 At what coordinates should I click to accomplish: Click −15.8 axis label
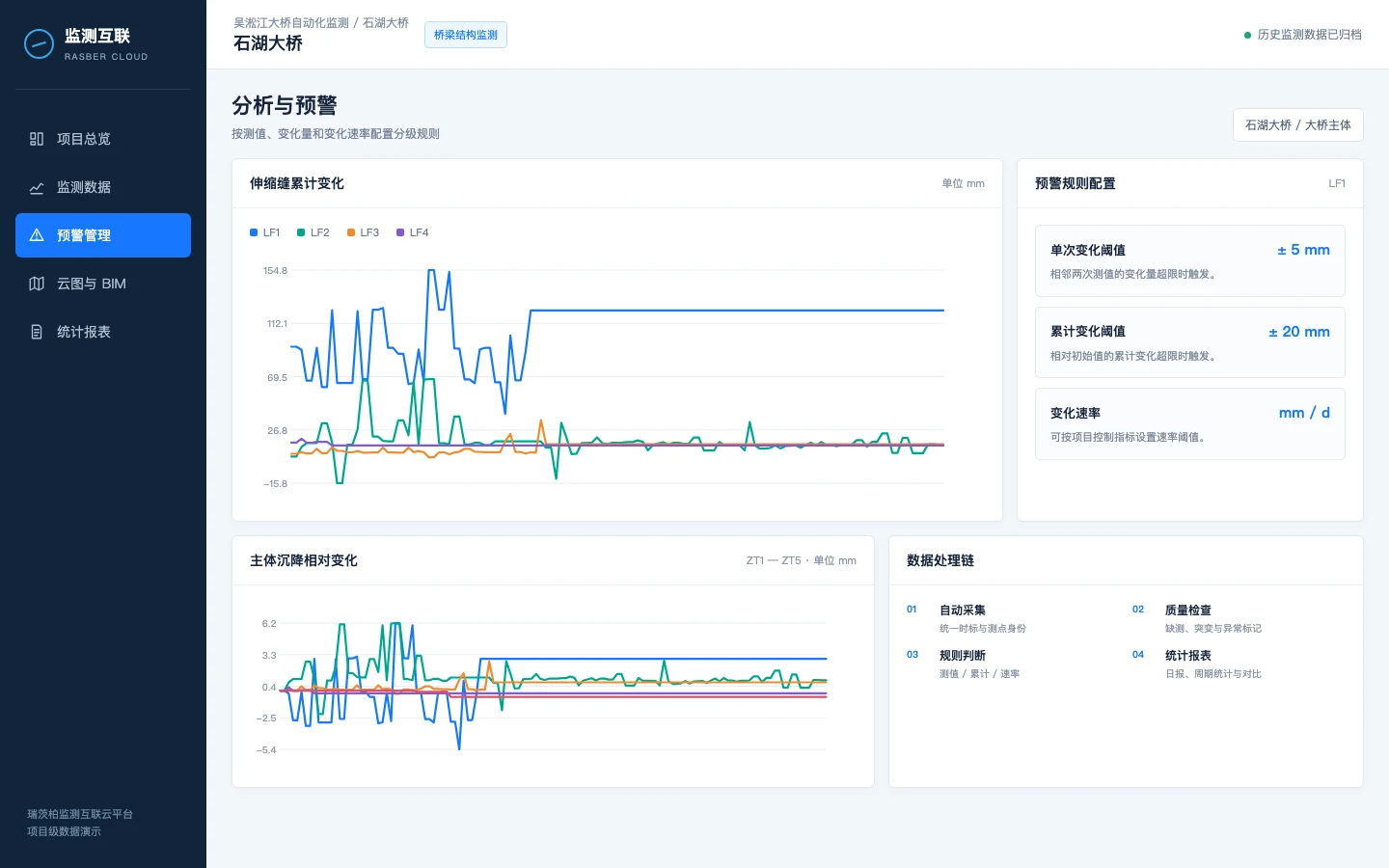coord(275,484)
